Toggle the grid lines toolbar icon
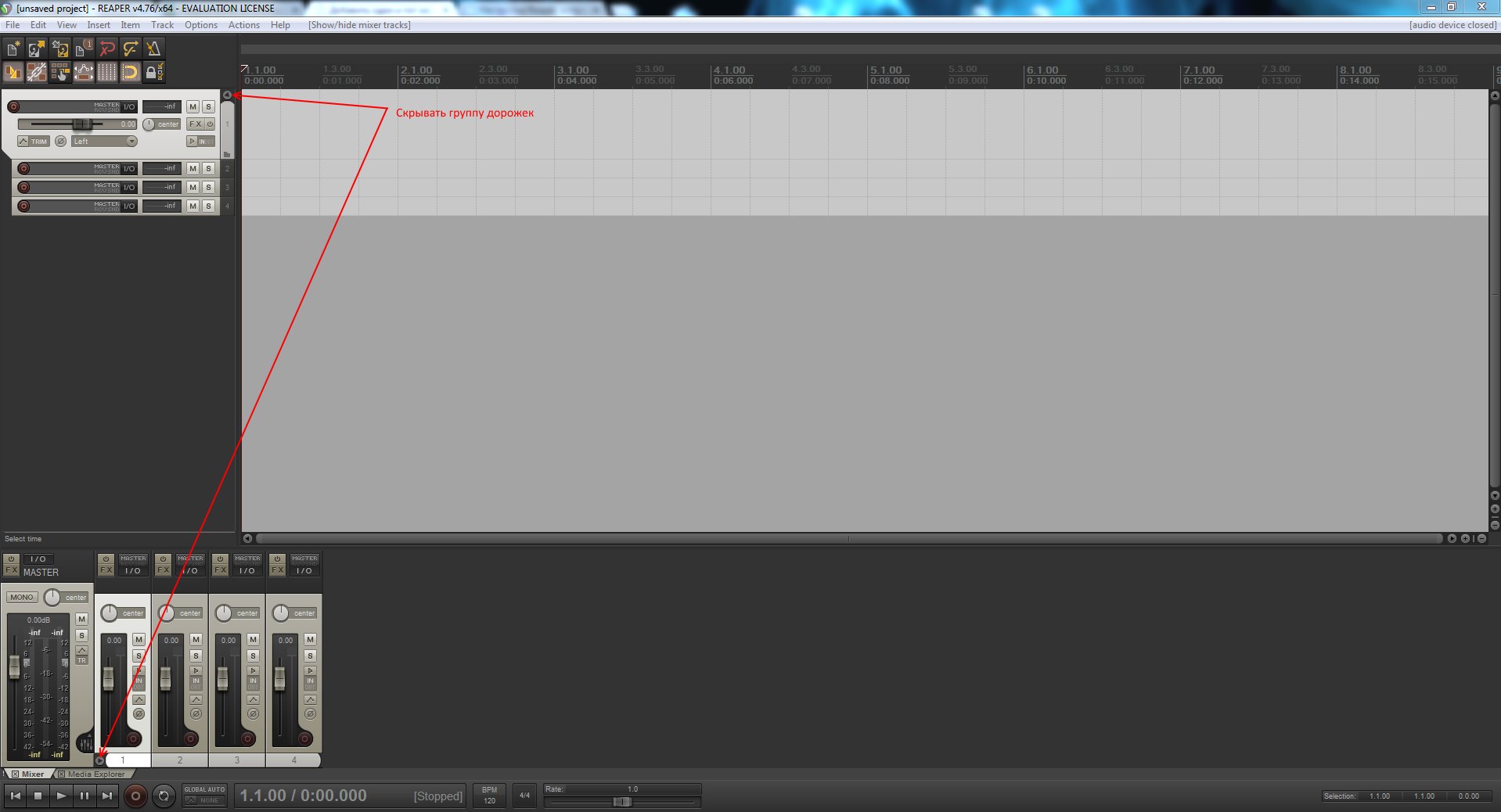The height and width of the screenshot is (812, 1501). pos(107,73)
